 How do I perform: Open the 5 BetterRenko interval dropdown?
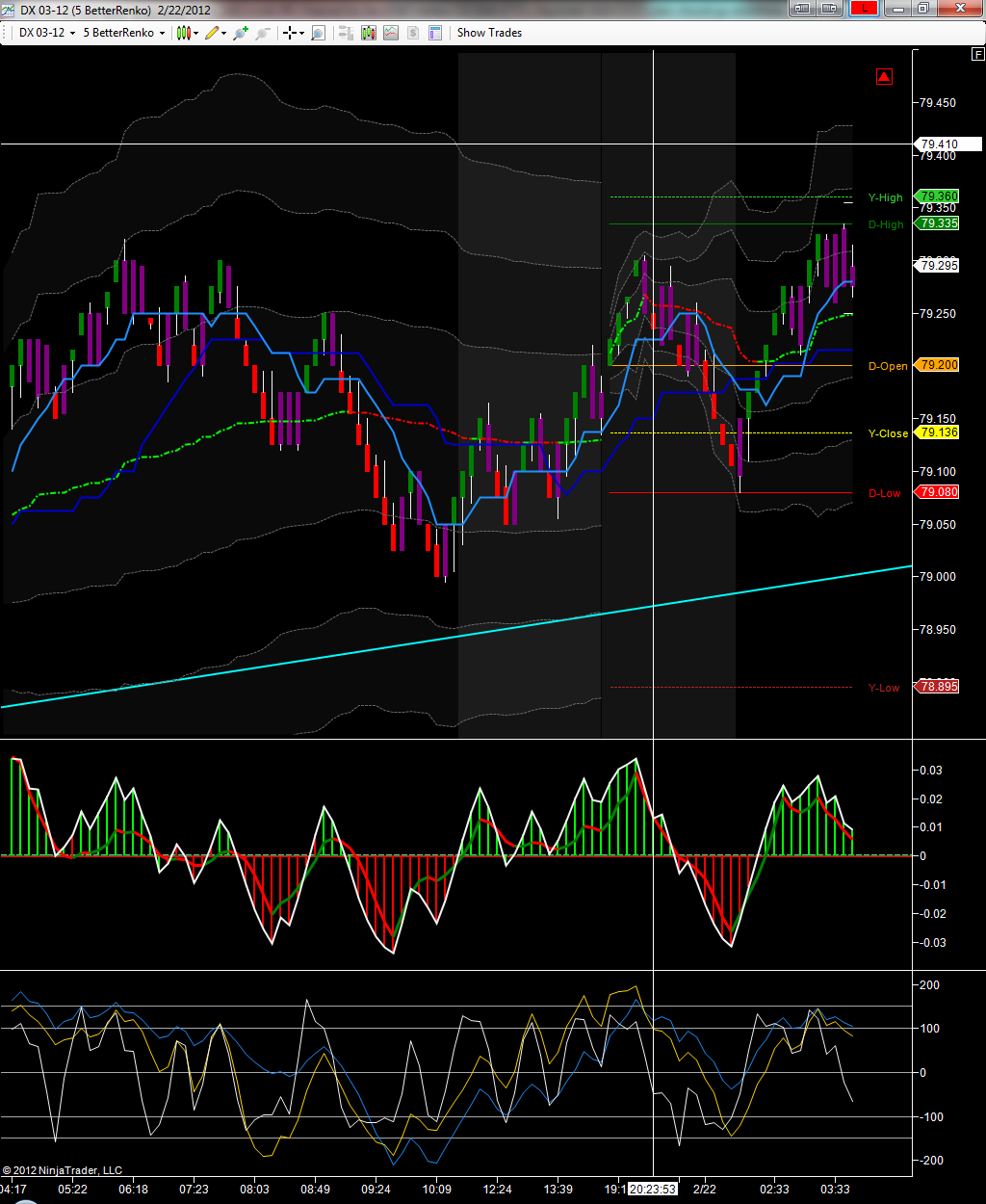(x=124, y=33)
